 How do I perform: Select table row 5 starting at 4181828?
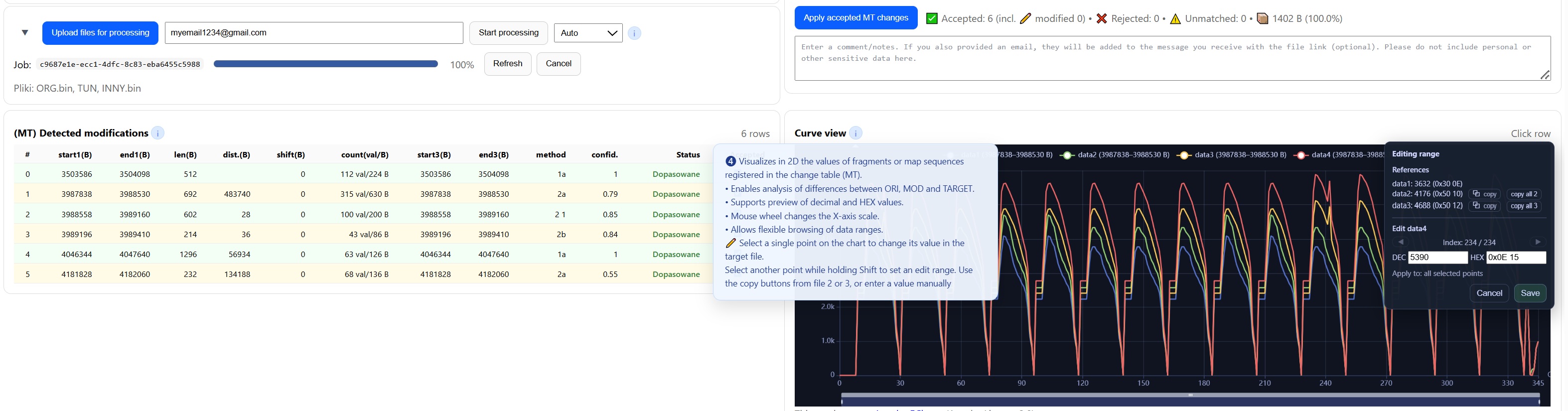click(363, 274)
